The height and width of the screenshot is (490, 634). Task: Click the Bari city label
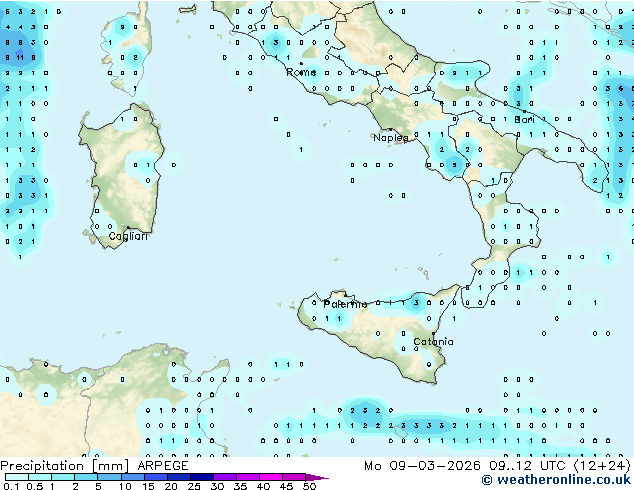524,120
